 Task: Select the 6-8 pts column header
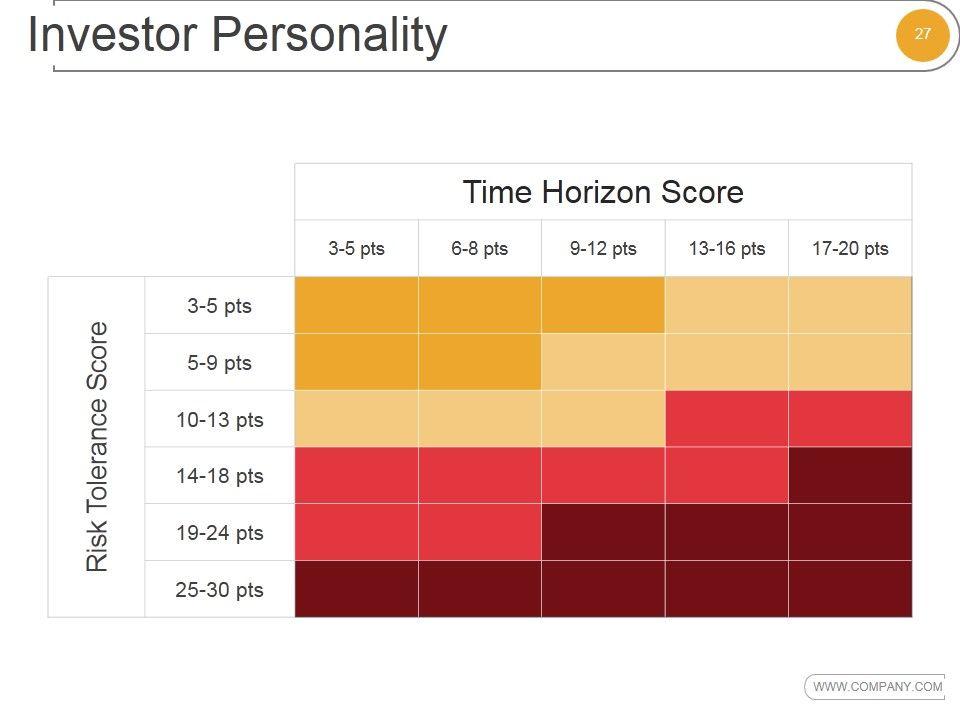pos(479,249)
